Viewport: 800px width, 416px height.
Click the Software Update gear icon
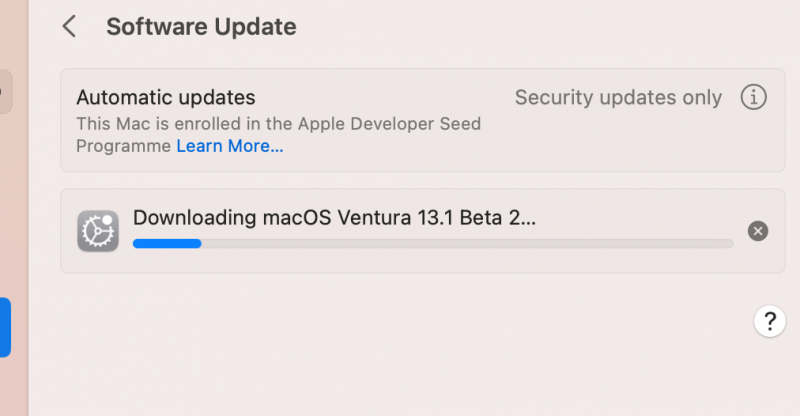[x=98, y=231]
